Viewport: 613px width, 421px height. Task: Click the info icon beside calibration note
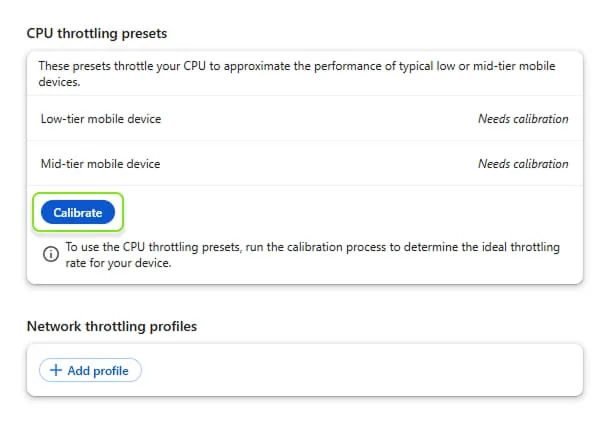point(50,254)
